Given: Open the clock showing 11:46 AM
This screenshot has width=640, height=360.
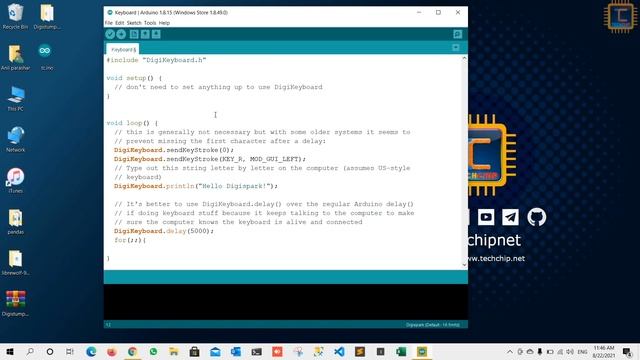Looking at the screenshot, I should (604, 351).
